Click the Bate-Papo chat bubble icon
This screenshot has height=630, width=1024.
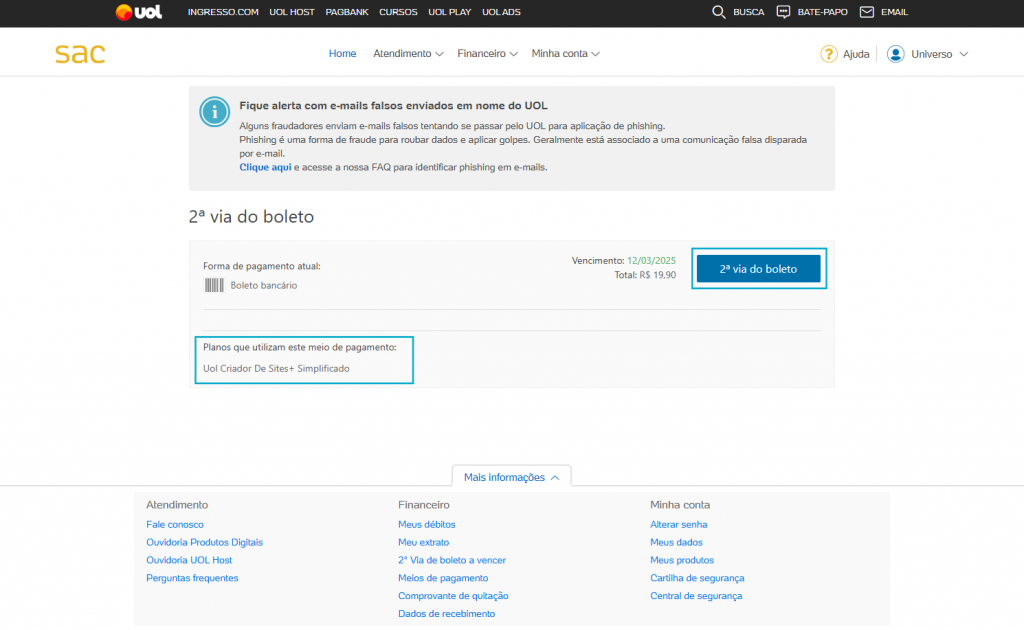pos(783,12)
